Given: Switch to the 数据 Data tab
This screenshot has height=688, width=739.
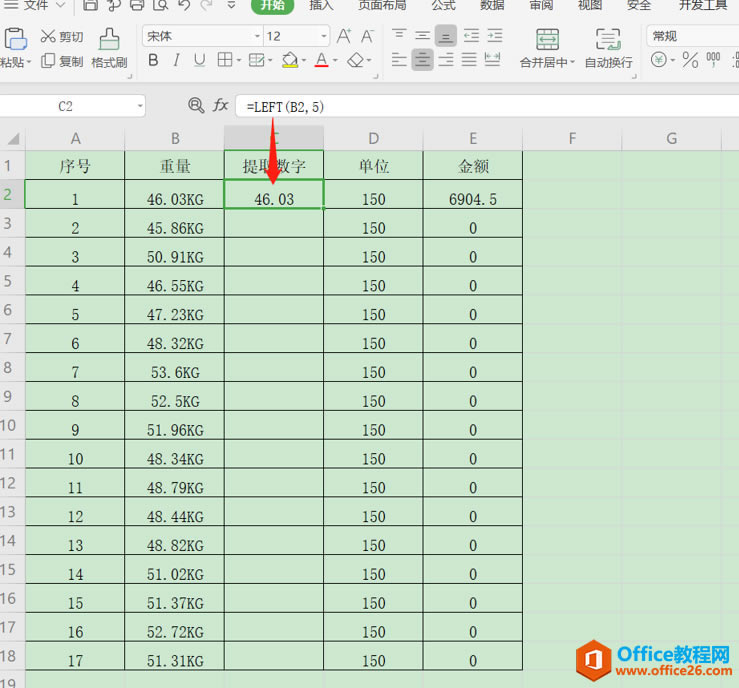Looking at the screenshot, I should click(492, 5).
